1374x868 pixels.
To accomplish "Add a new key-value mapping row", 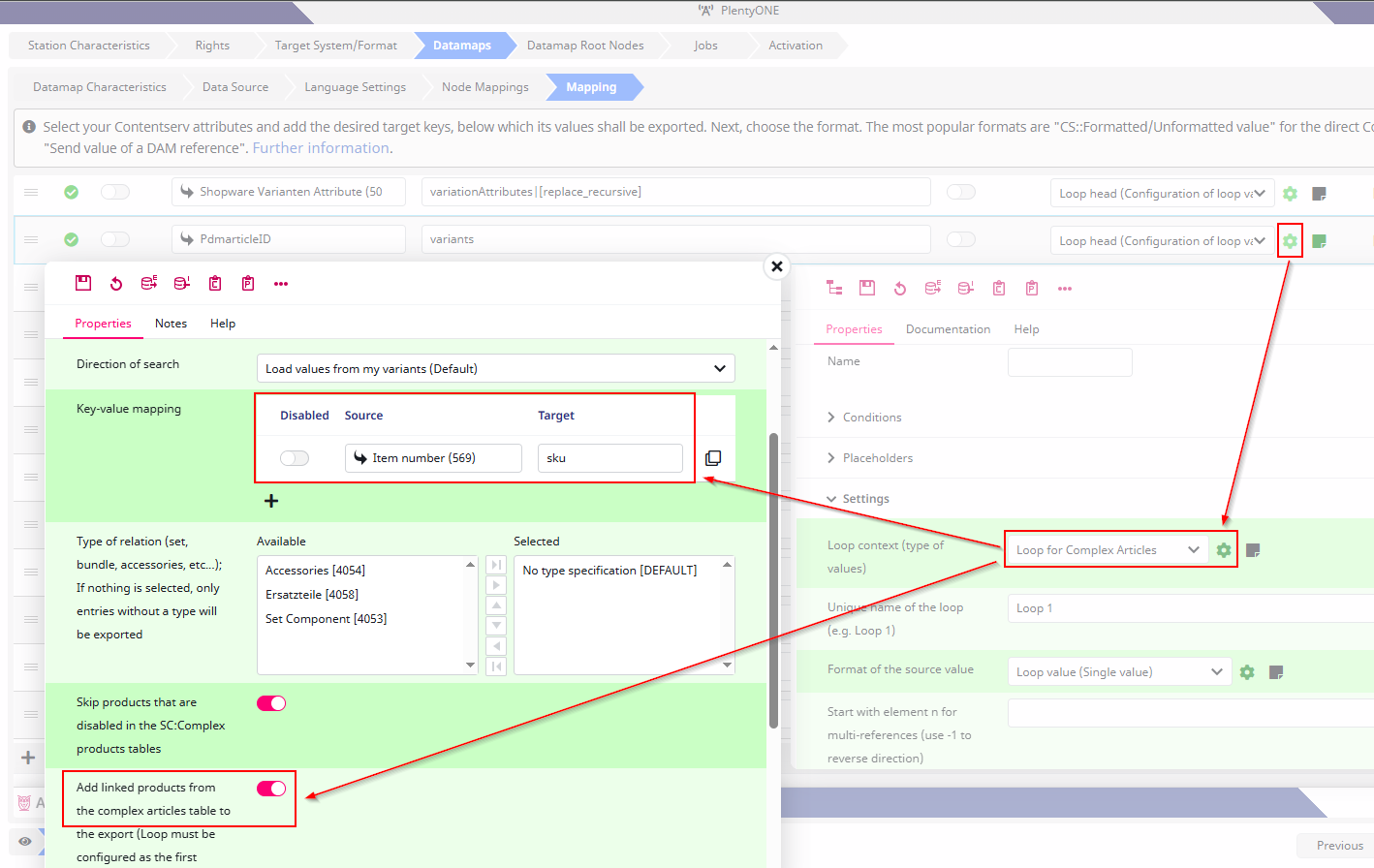I will click(x=270, y=501).
